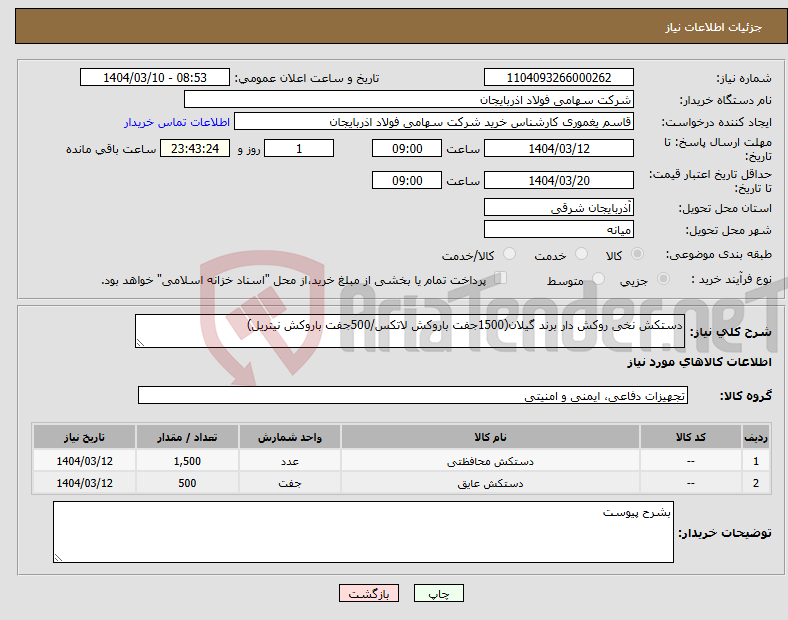Screen dimensions: 788x620
Task: Click the quantity cell 1,500
Action: (187, 461)
